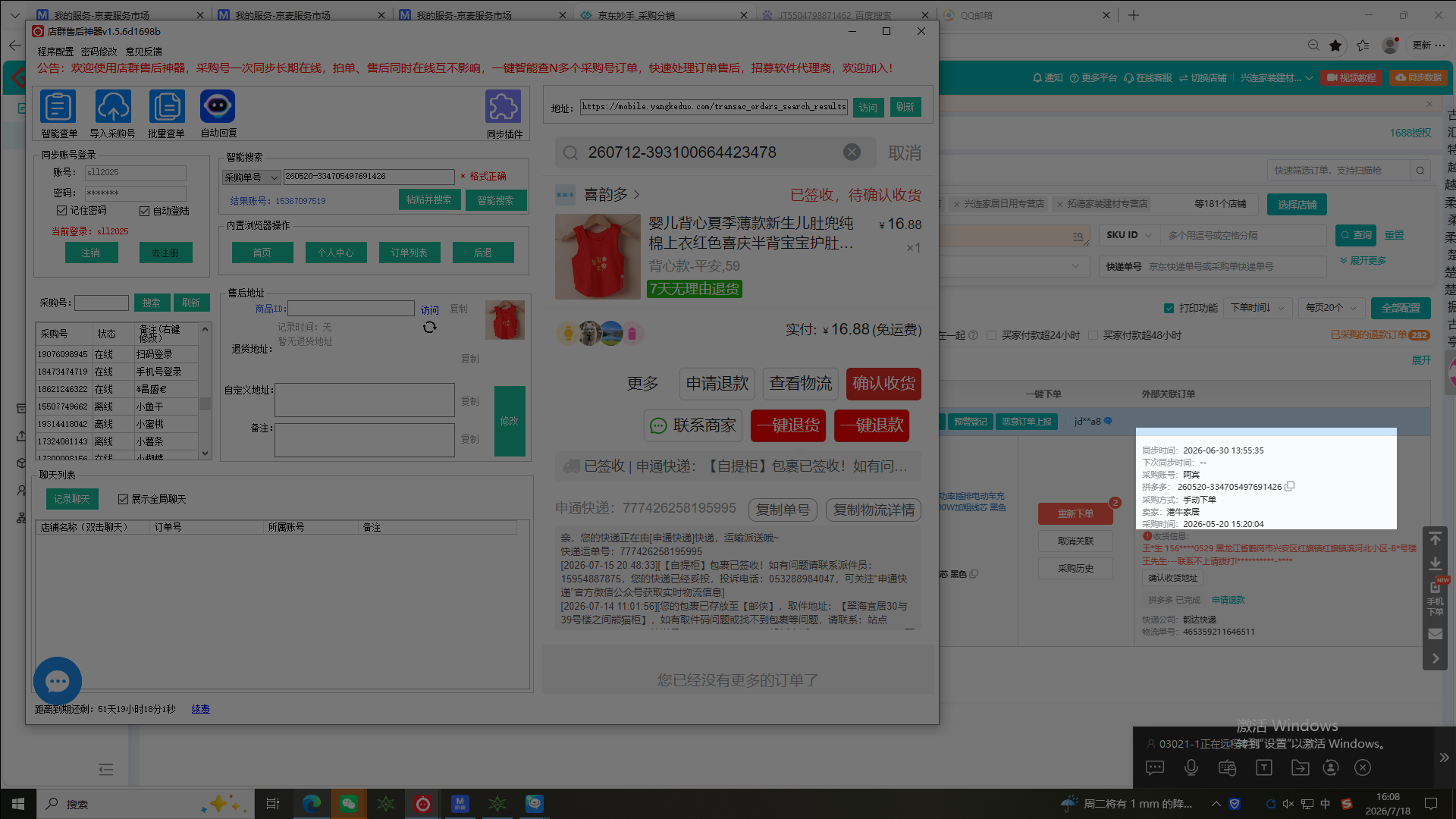Switch to the JT5504798871462 百度搜索 tab
The width and height of the screenshot is (1456, 819).
coord(845,15)
